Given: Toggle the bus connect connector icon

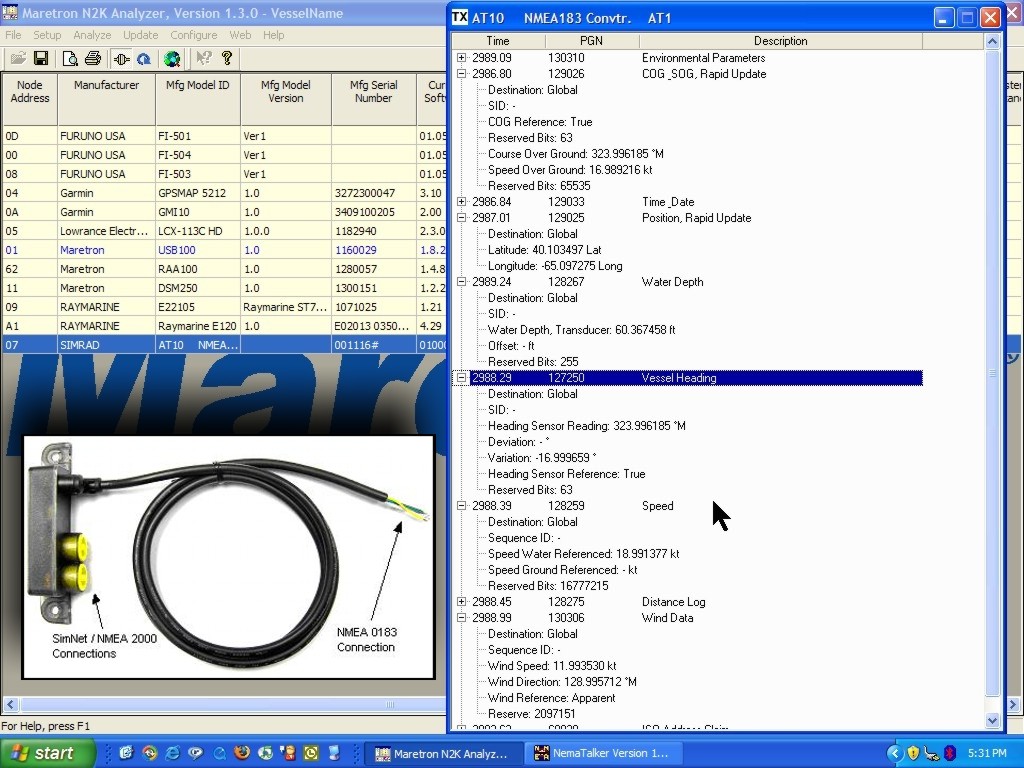Looking at the screenshot, I should 121,59.
